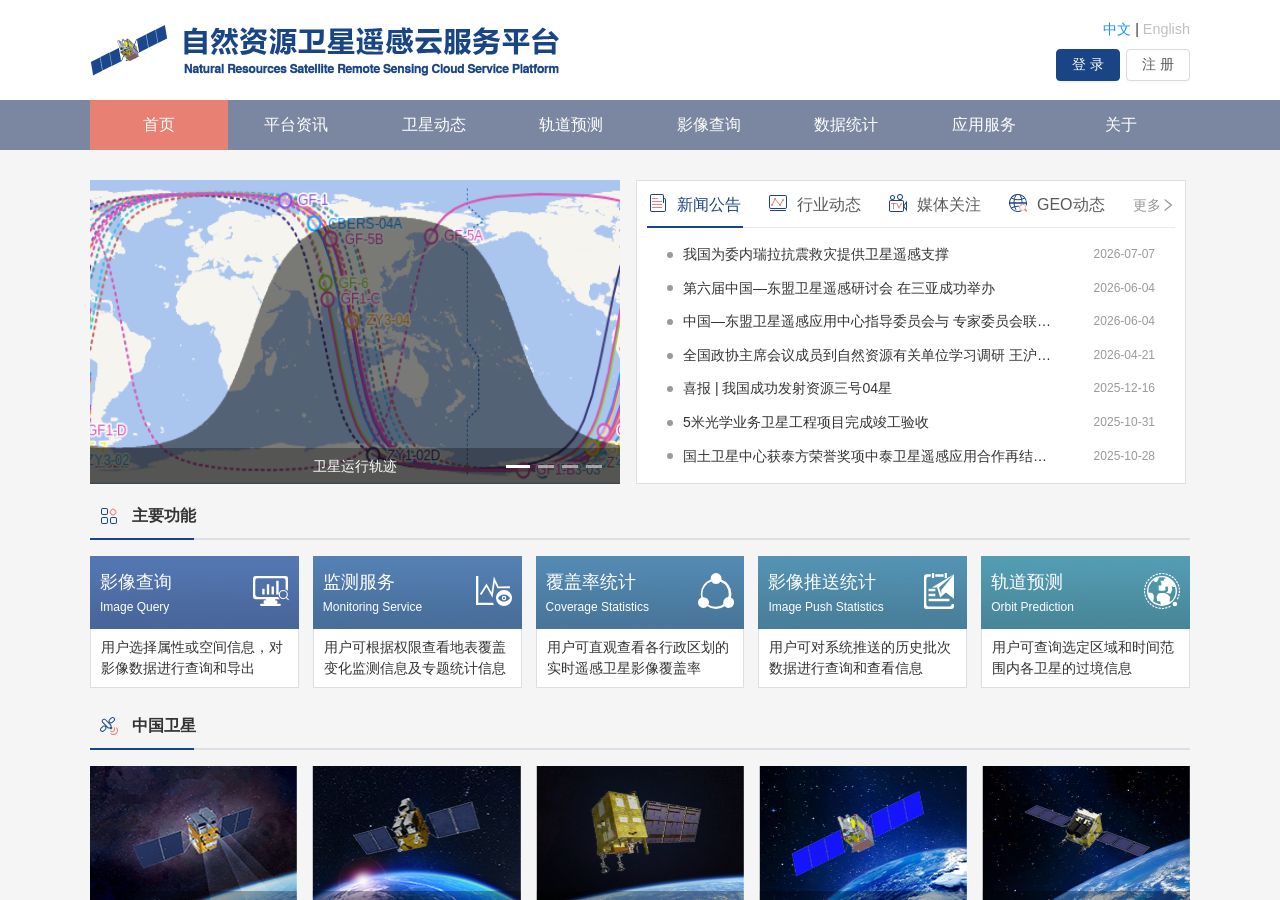Open 卫星动态 menu item
This screenshot has height=900, width=1280.
tap(434, 125)
